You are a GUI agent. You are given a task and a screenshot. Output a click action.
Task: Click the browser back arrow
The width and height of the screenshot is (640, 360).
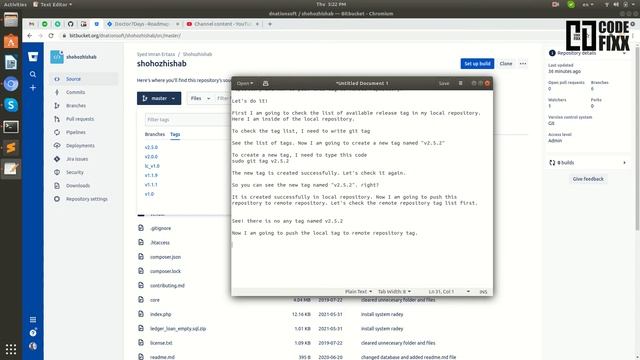pyautogui.click(x=29, y=36)
